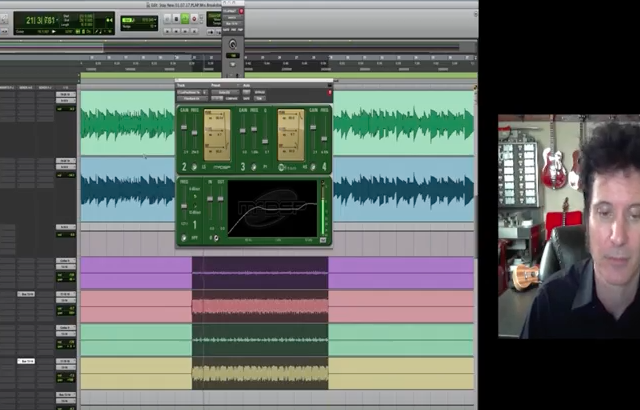The height and width of the screenshot is (410, 640).
Task: Select the pink audio clip in the selected region
Action: [x=260, y=306]
